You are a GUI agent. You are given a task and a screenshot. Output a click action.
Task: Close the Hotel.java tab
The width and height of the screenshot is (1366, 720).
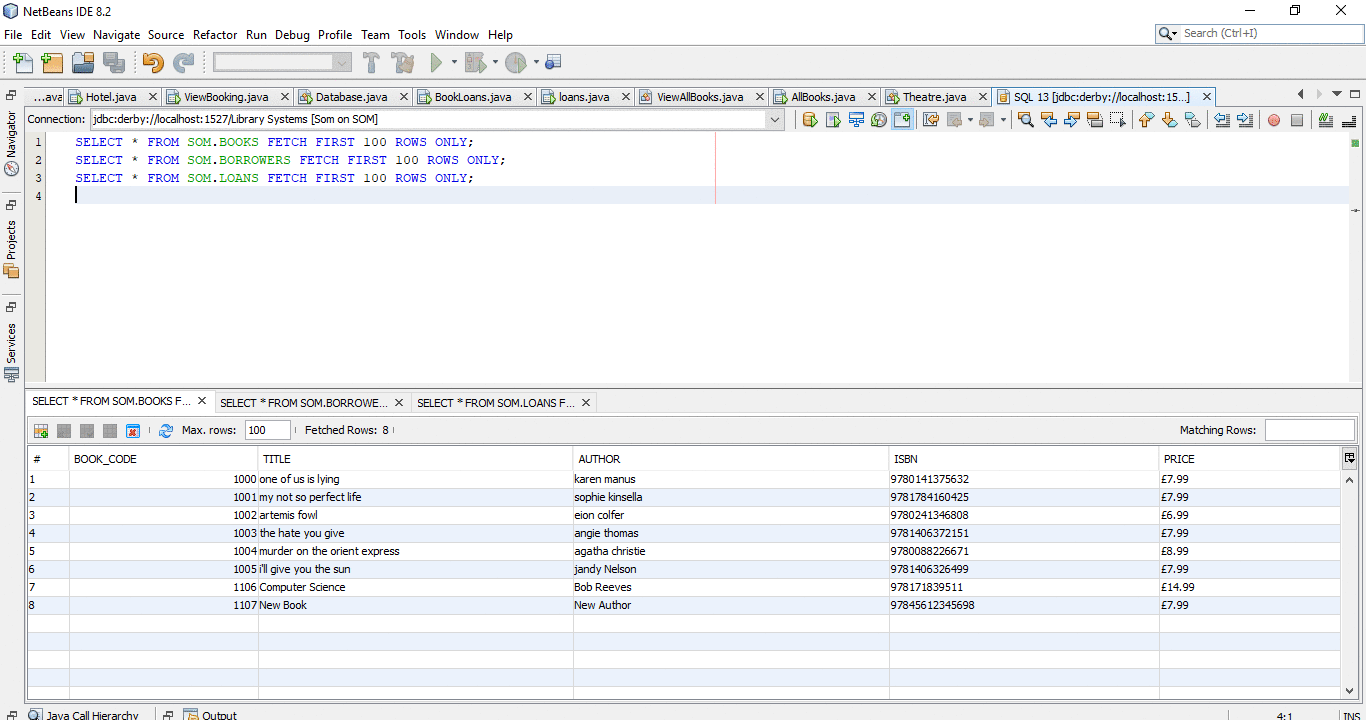pos(153,97)
